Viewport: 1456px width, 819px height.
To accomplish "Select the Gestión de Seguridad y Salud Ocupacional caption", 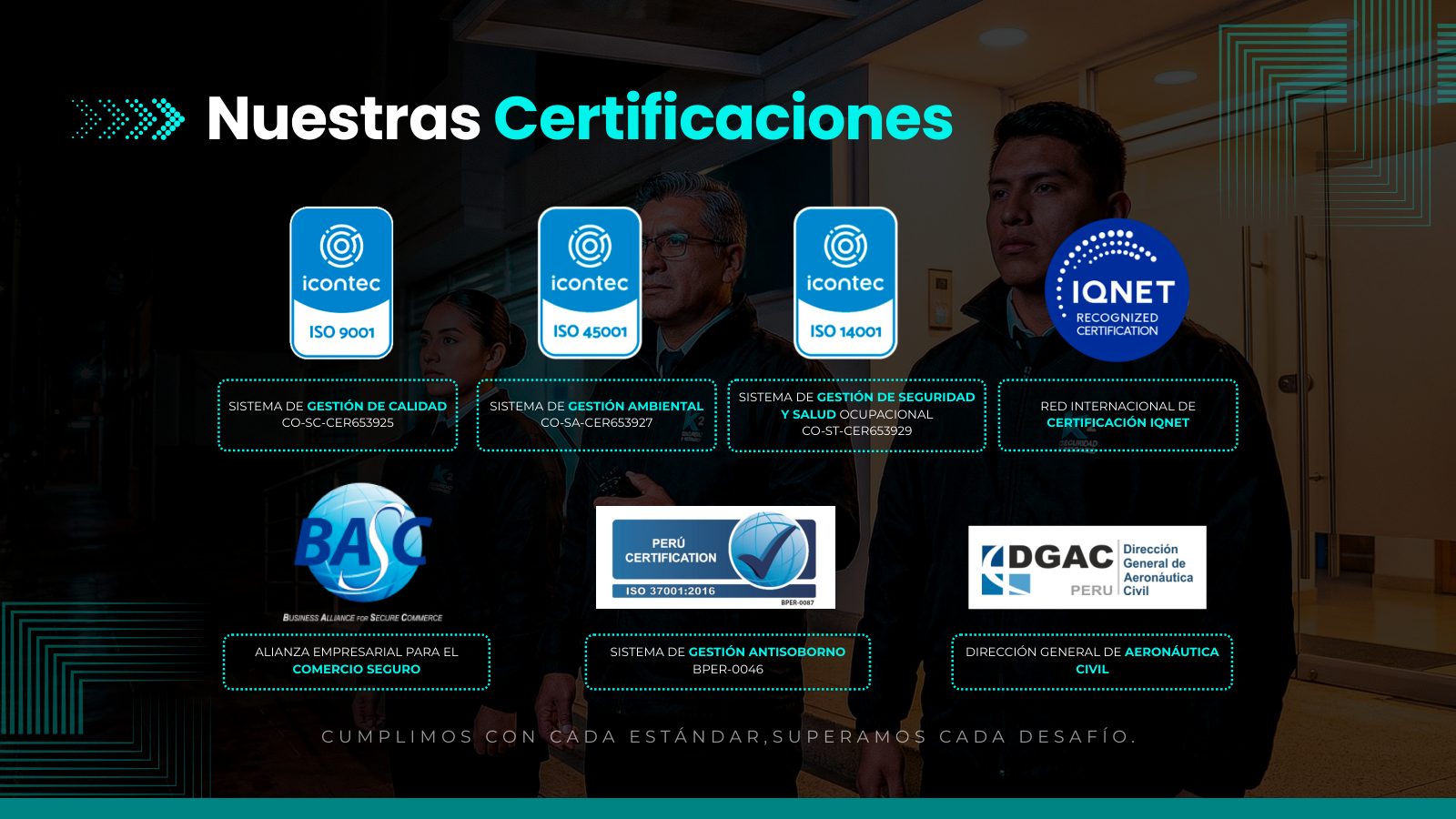I will coord(857,415).
